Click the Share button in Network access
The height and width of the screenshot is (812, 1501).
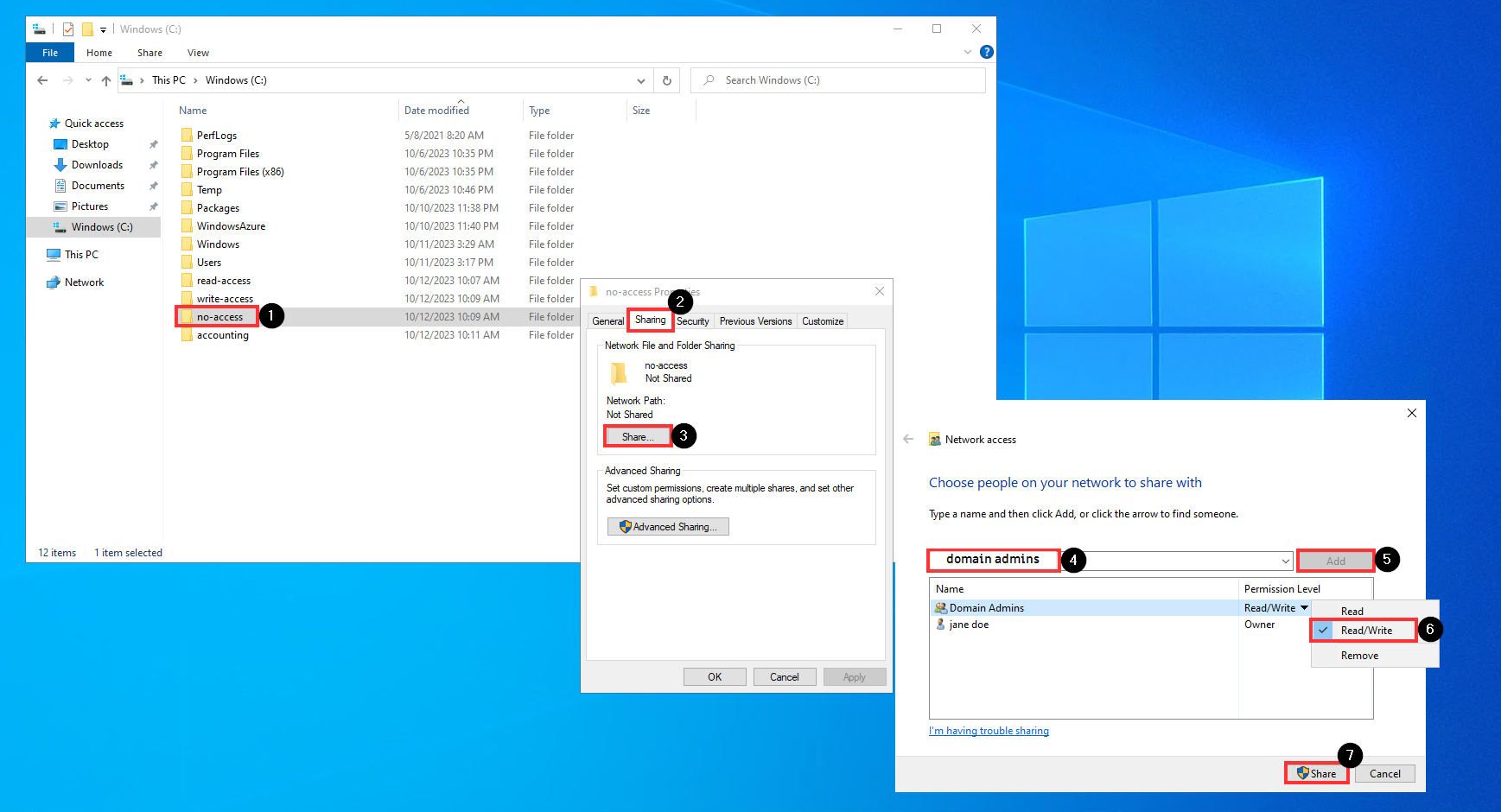[1316, 774]
